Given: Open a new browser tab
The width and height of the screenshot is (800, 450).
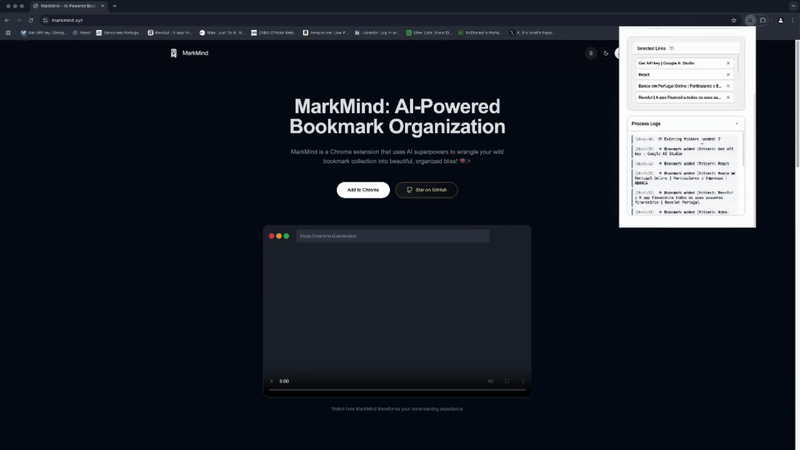Looking at the screenshot, I should pos(115,6).
